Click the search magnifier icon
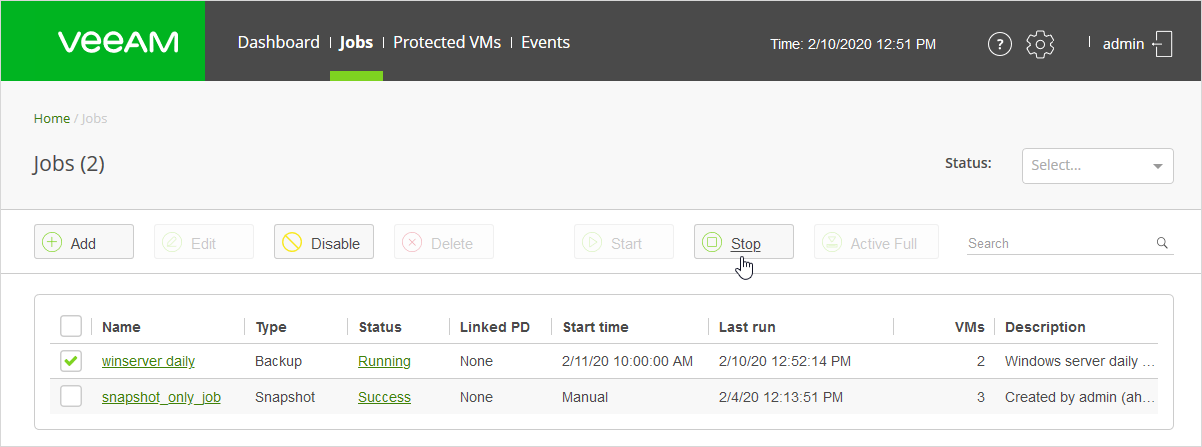 coord(1162,243)
